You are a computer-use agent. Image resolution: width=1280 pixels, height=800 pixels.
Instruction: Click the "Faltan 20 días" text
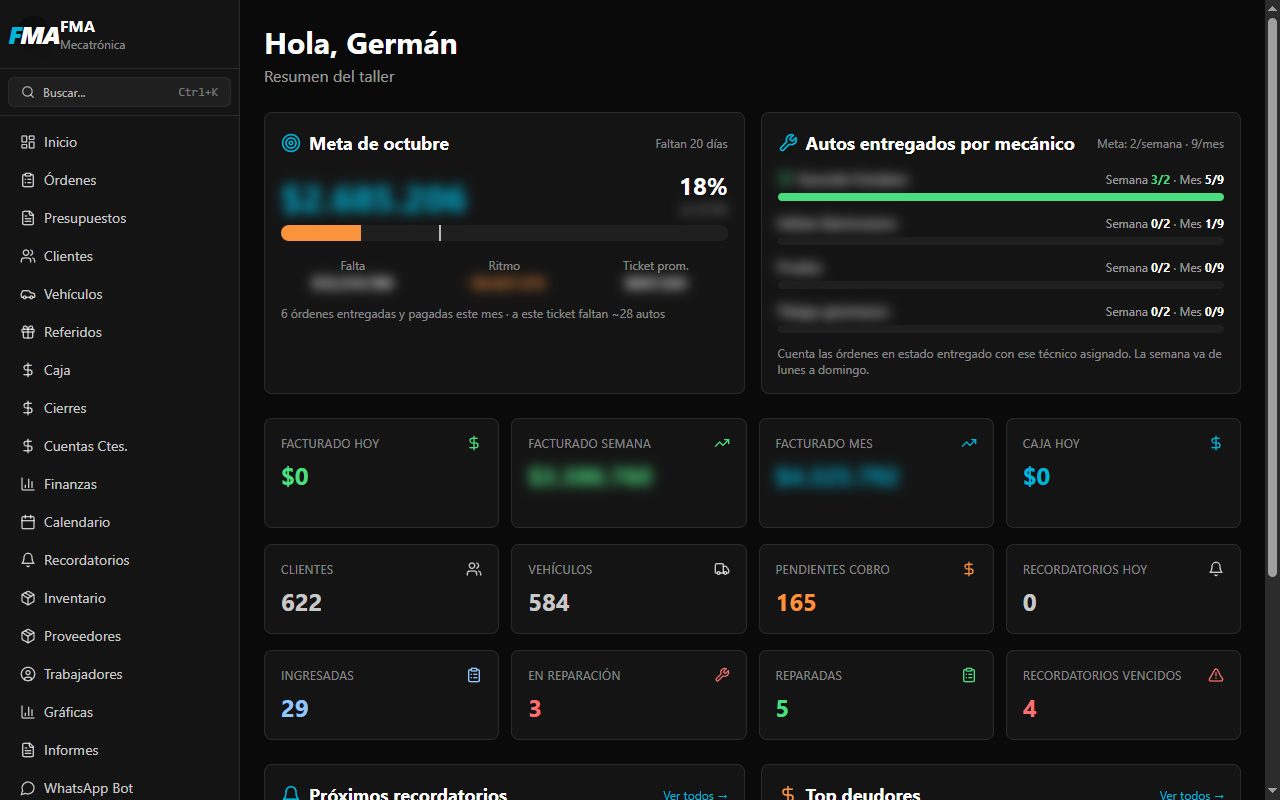click(x=692, y=144)
